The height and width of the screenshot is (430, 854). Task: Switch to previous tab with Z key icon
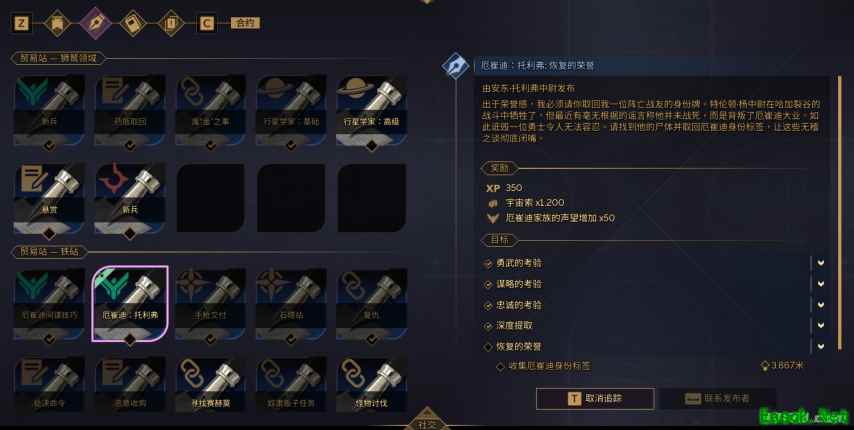point(22,23)
